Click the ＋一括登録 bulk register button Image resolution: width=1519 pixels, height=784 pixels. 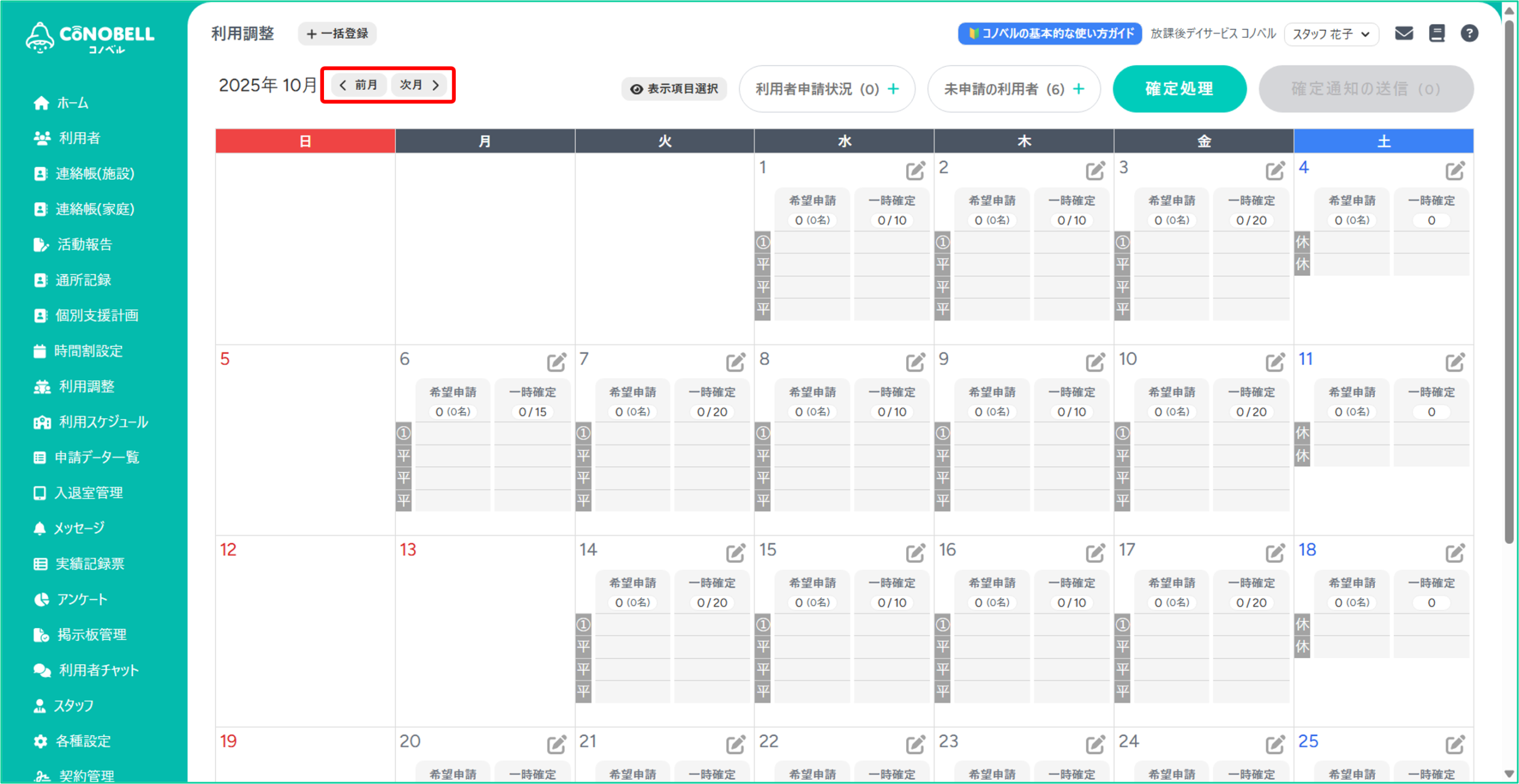click(337, 34)
